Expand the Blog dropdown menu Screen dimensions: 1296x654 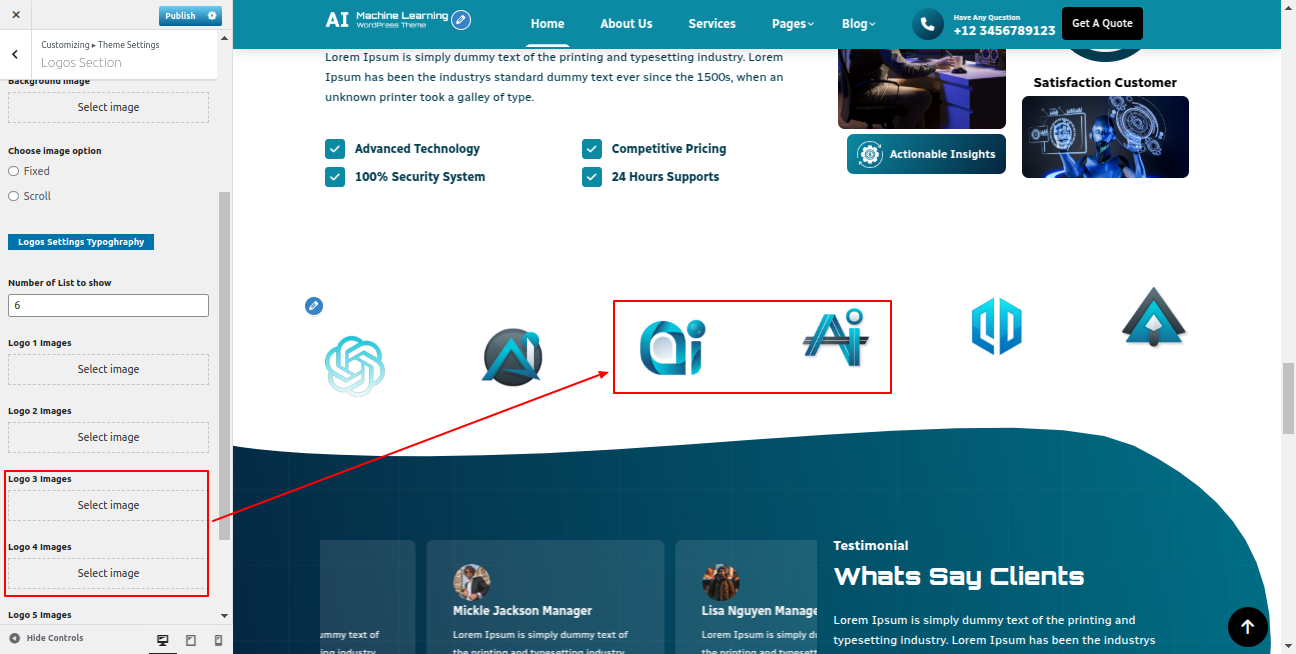tap(858, 24)
